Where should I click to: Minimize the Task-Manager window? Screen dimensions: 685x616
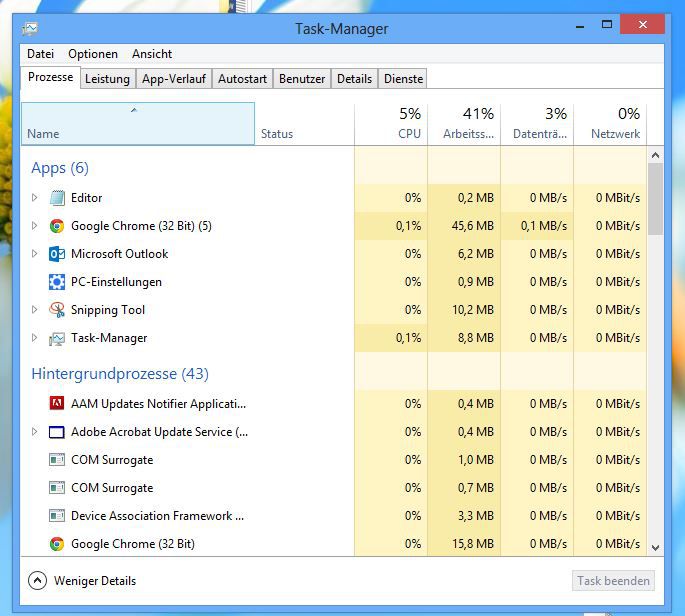580,25
